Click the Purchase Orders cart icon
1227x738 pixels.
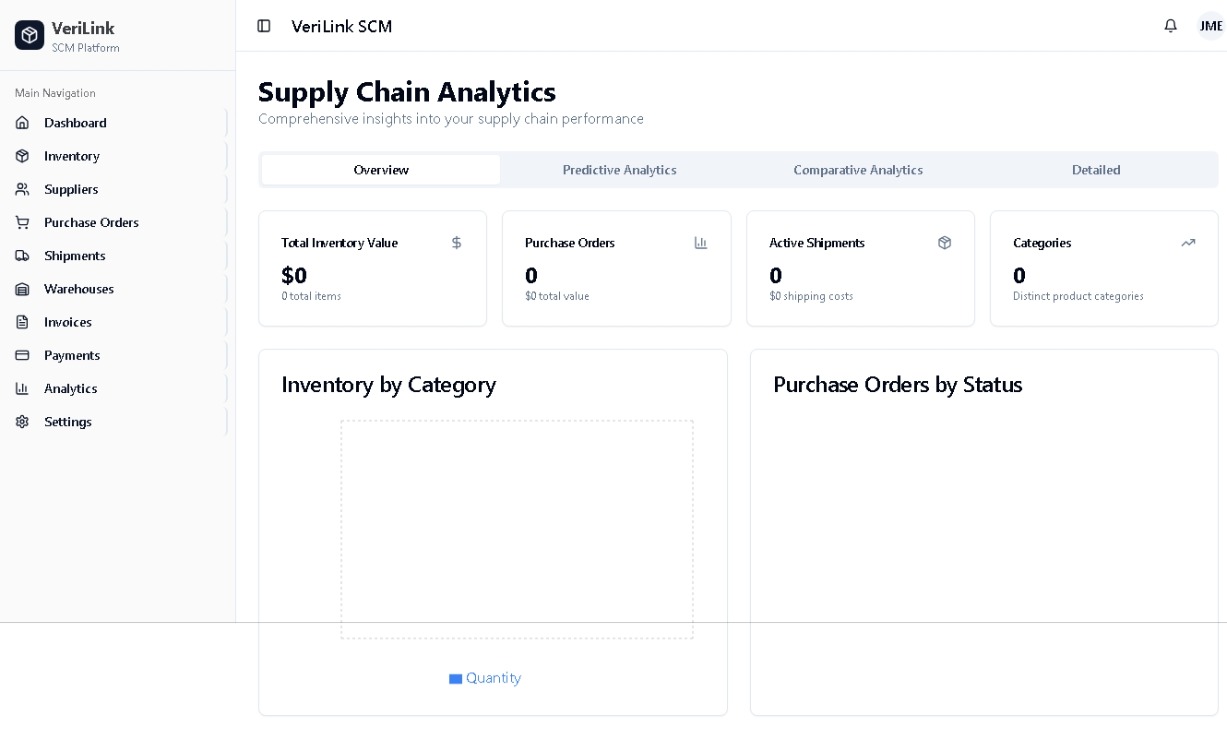22,222
